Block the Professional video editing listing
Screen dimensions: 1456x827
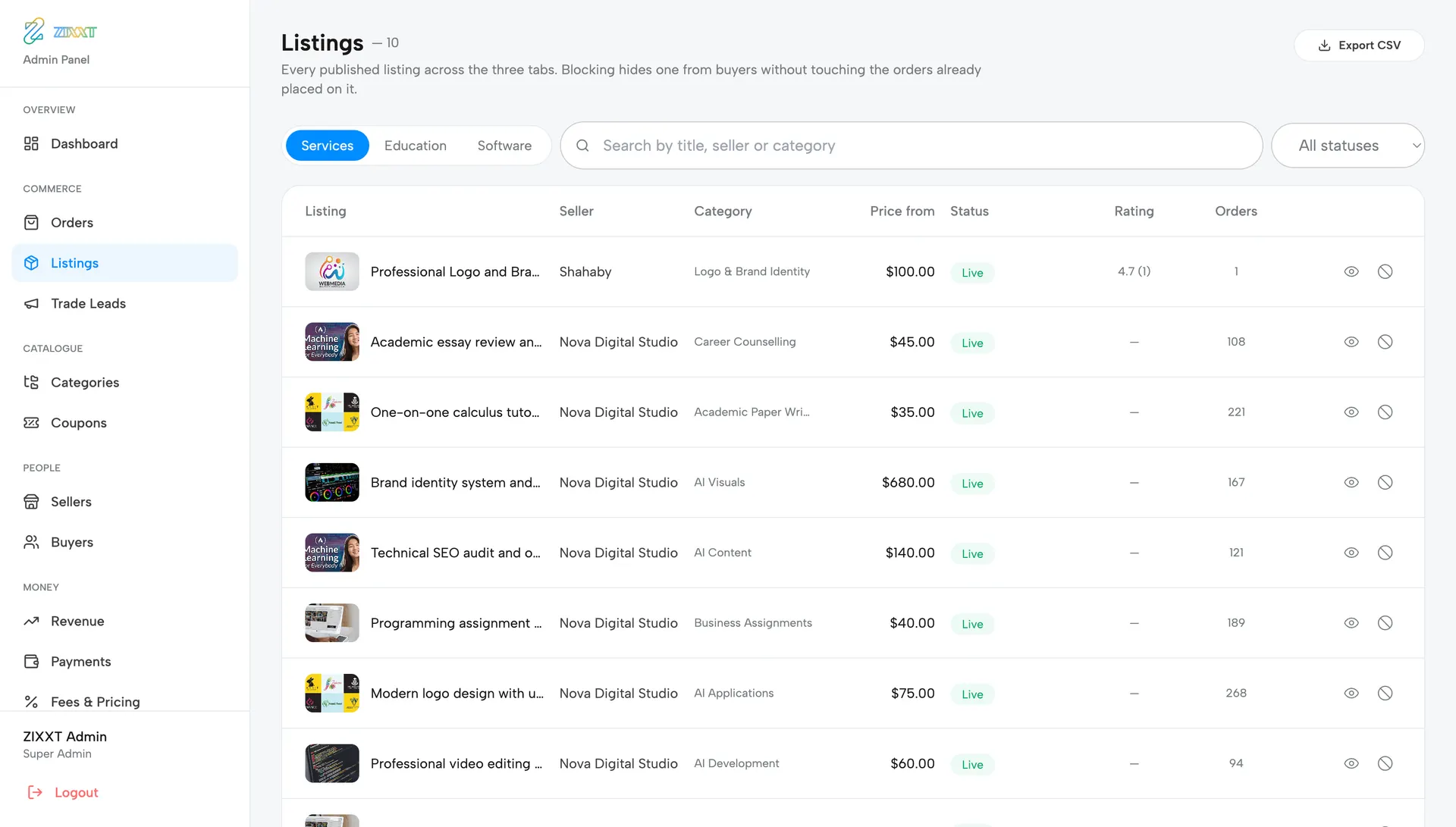[x=1385, y=763]
